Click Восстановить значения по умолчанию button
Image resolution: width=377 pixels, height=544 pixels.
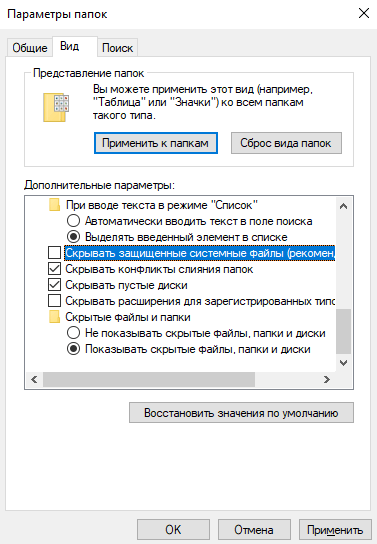241,413
